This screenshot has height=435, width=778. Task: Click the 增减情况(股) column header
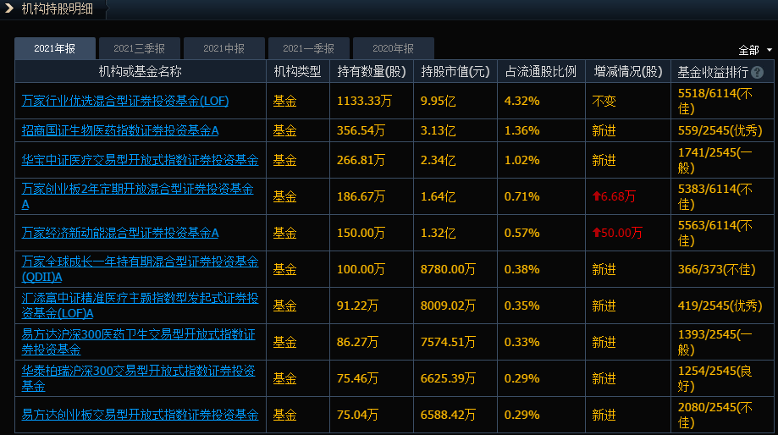[x=628, y=71]
